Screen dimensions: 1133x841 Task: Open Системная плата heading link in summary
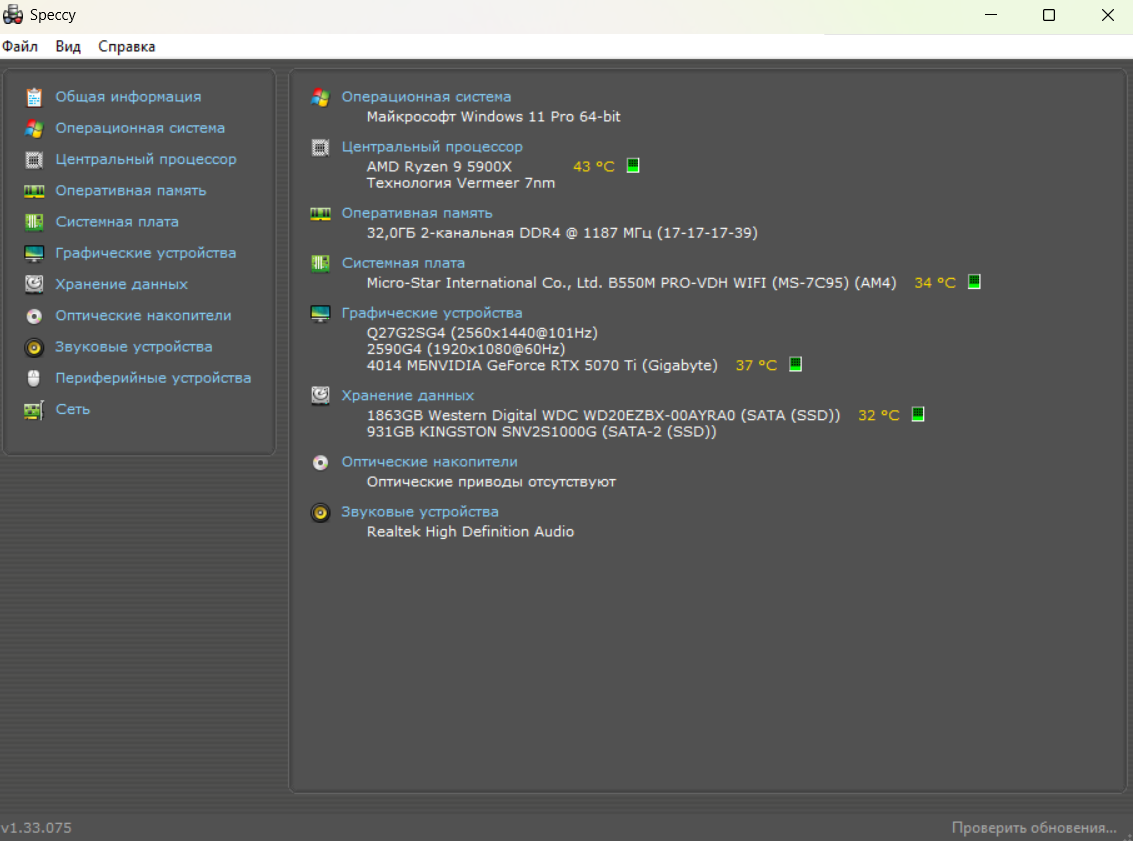[x=403, y=263]
